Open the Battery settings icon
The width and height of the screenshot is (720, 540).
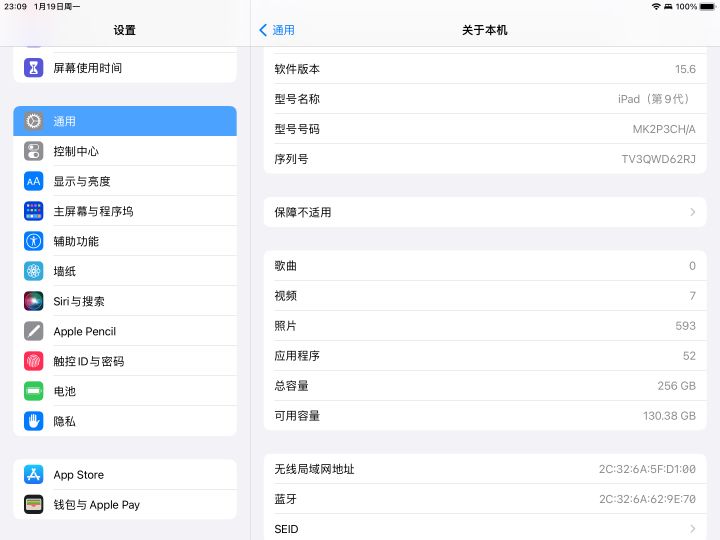pyautogui.click(x=34, y=391)
